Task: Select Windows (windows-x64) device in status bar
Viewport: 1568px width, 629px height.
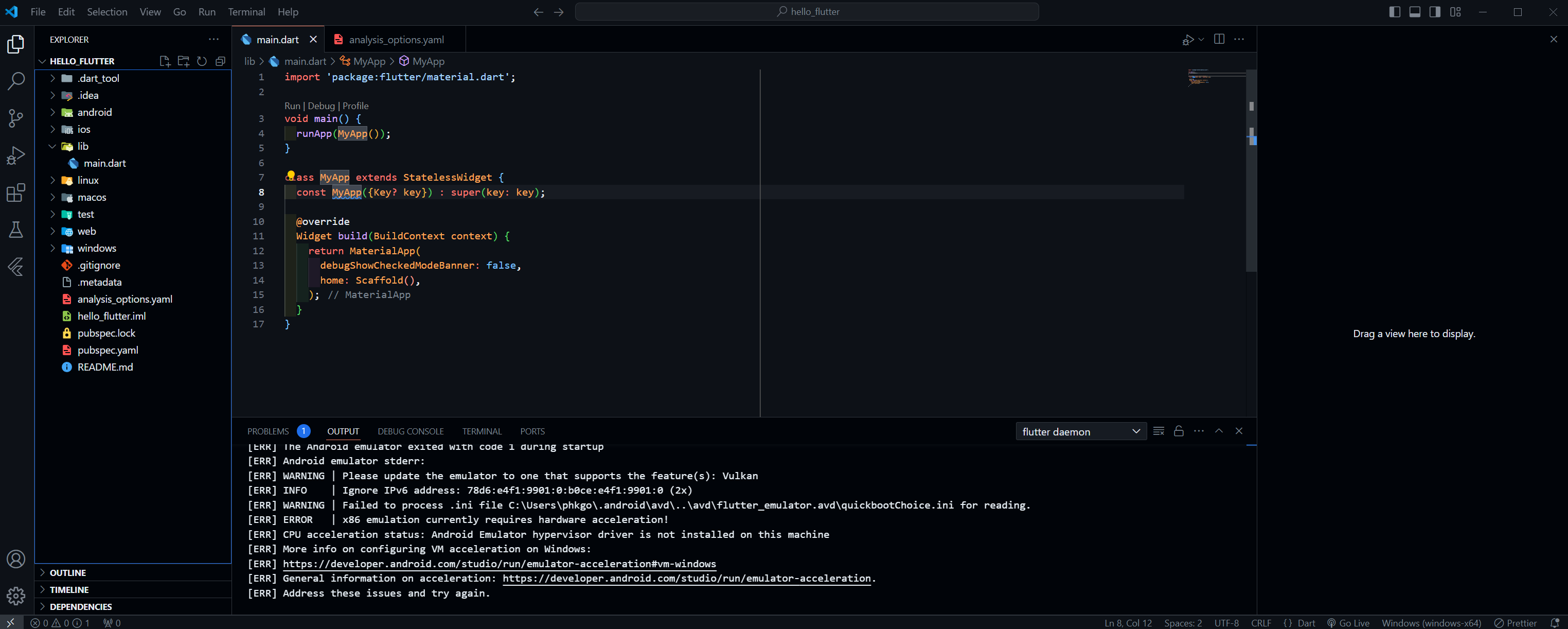Action: [1432, 623]
